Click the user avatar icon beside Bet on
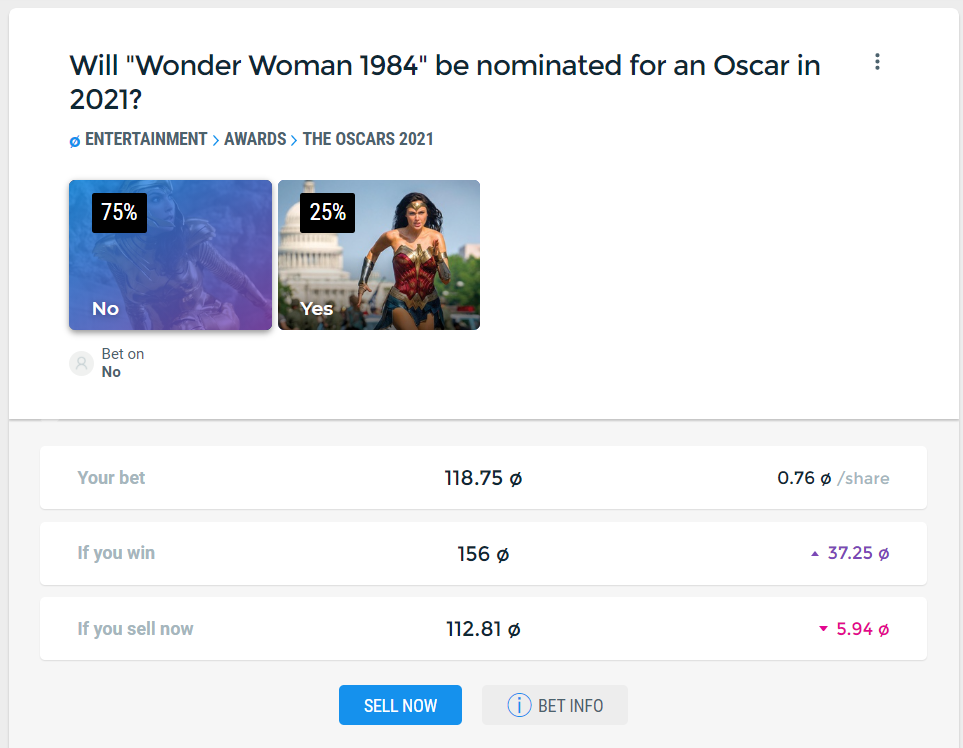 pyautogui.click(x=81, y=364)
